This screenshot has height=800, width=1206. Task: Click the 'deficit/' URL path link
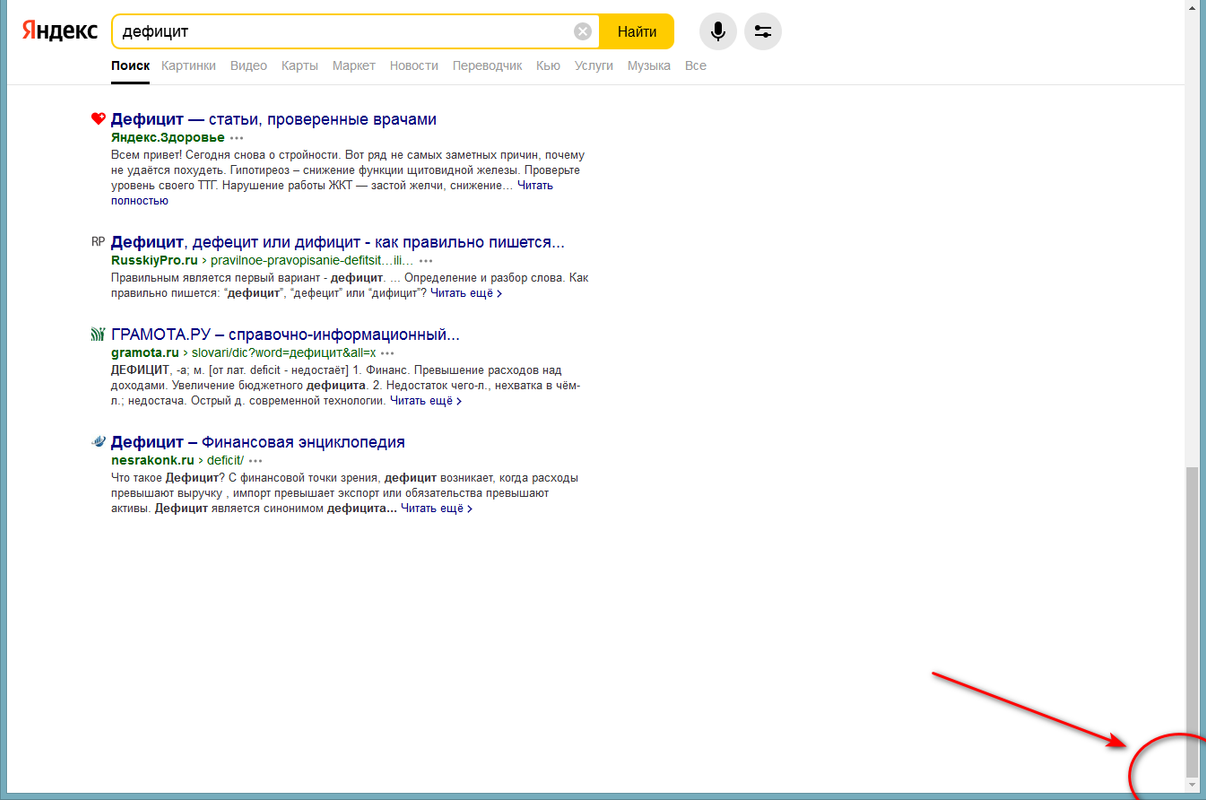[x=225, y=461]
